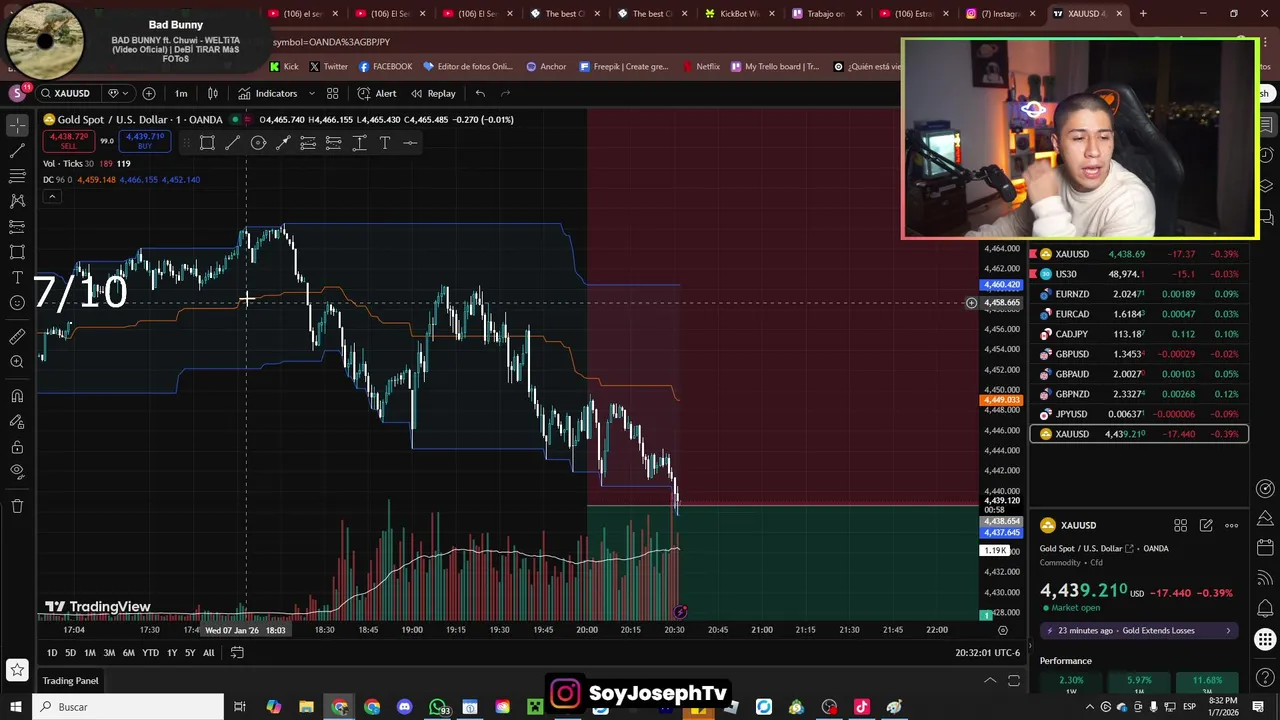
Task: Select the crosshair cursor tool
Action: click(x=17, y=125)
